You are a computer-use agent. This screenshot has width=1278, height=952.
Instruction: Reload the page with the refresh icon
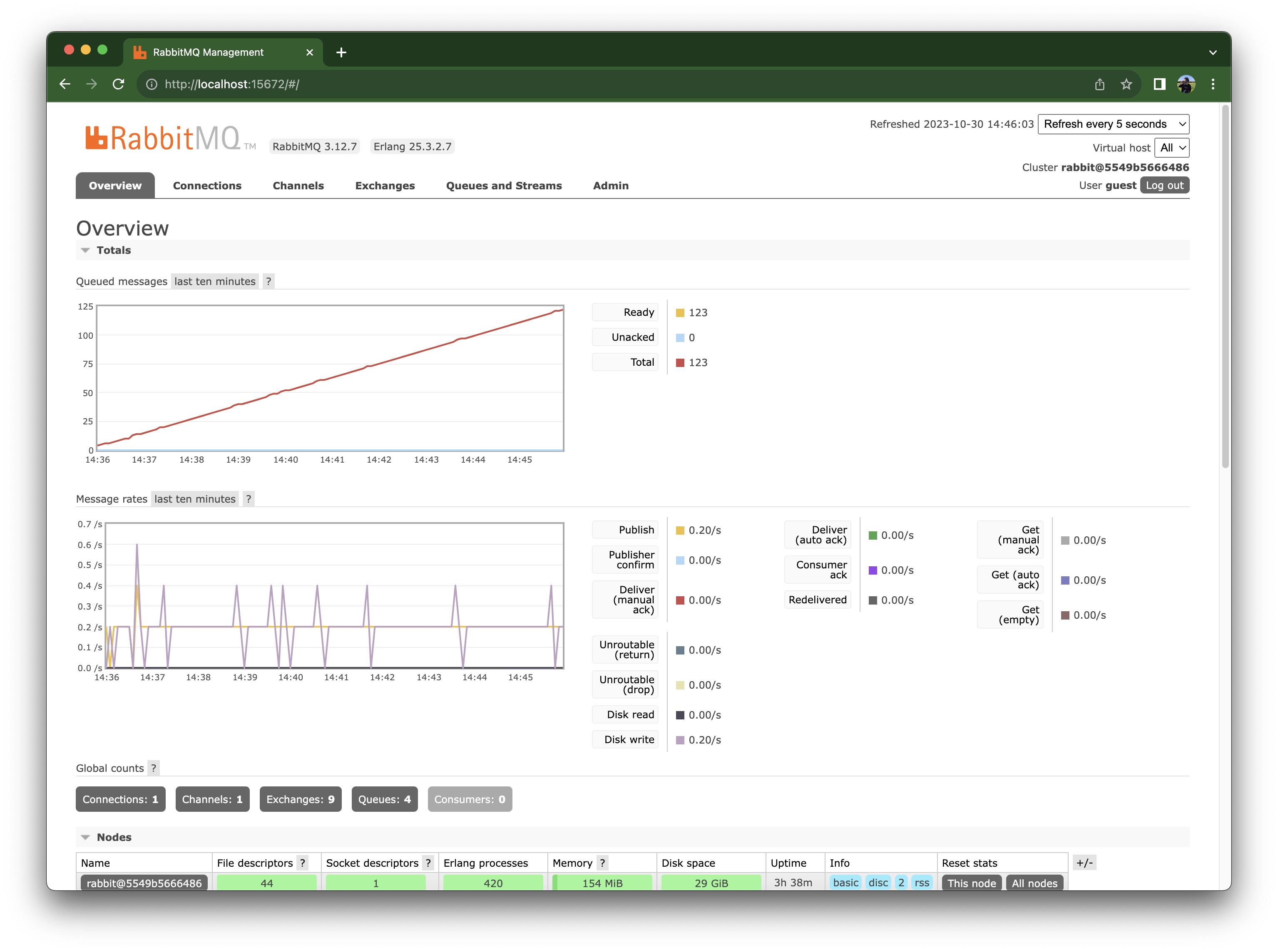click(x=119, y=84)
